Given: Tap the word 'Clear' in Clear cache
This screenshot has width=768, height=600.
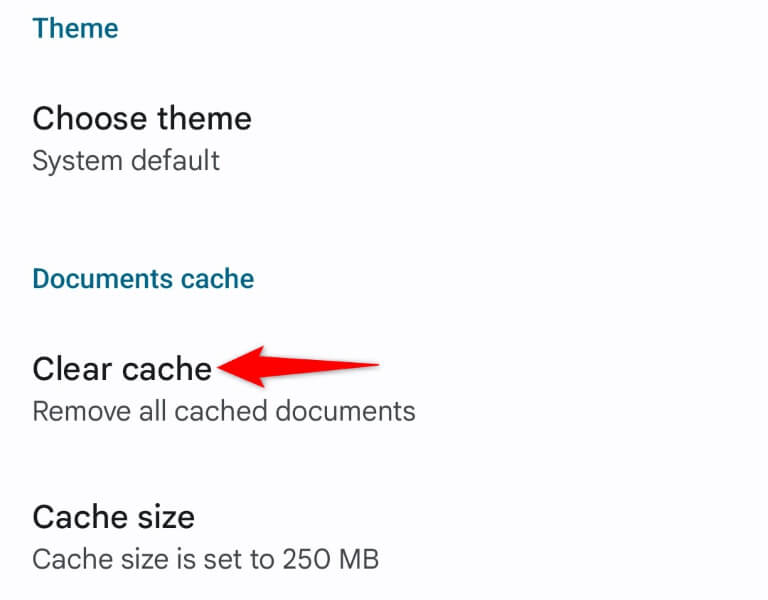Looking at the screenshot, I should [x=72, y=369].
